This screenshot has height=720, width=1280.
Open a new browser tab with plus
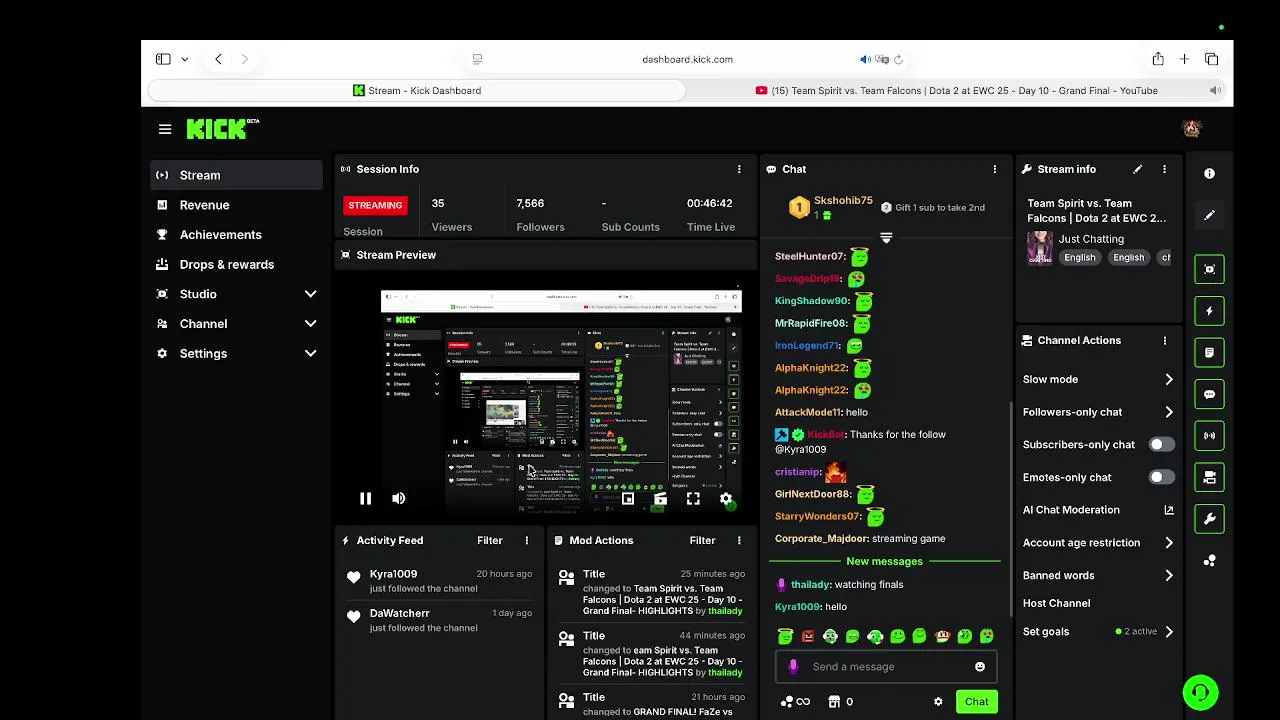[x=1184, y=59]
